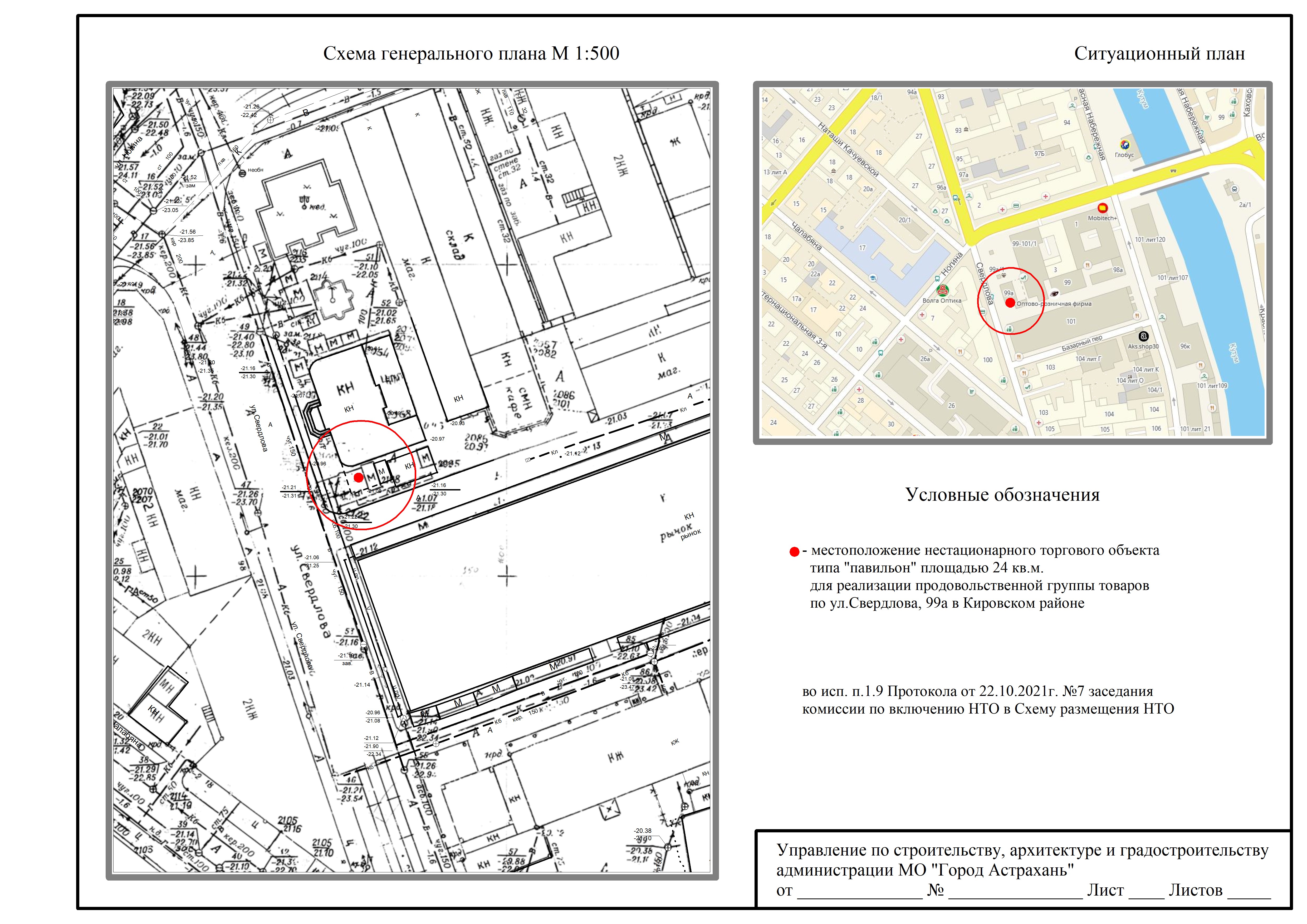
Task: Click the red dot on the general plan
Action: [x=358, y=477]
